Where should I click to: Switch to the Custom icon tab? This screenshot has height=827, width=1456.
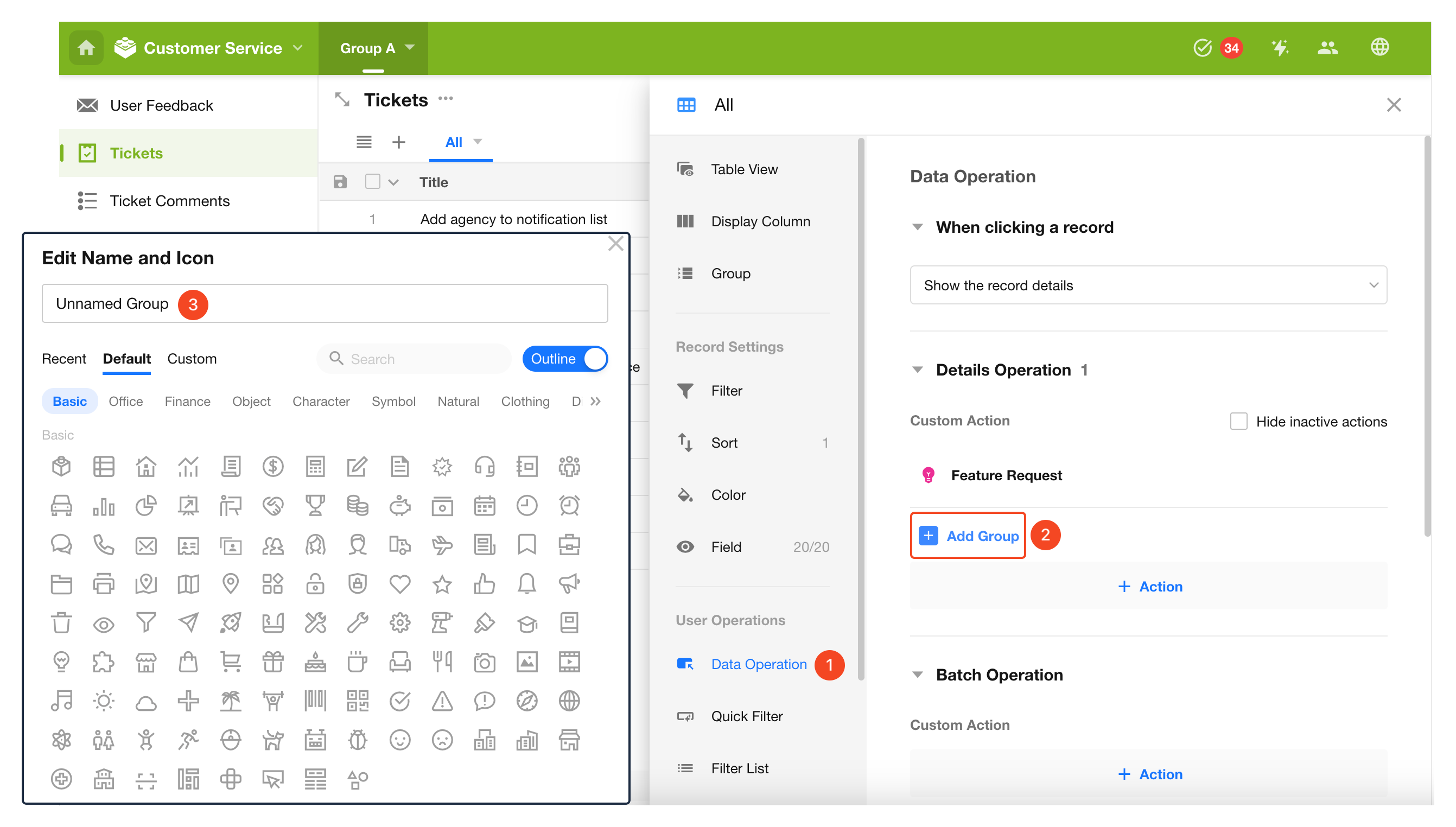(x=192, y=358)
